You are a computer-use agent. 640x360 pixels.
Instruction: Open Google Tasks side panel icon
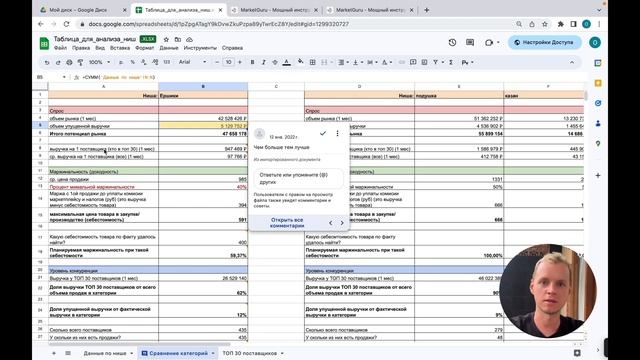click(x=598, y=103)
